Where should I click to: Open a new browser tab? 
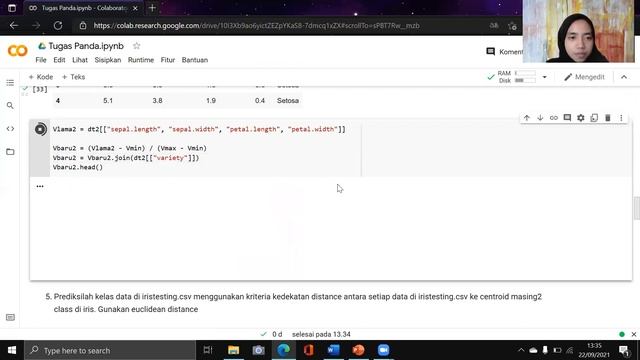pyautogui.click(x=152, y=8)
